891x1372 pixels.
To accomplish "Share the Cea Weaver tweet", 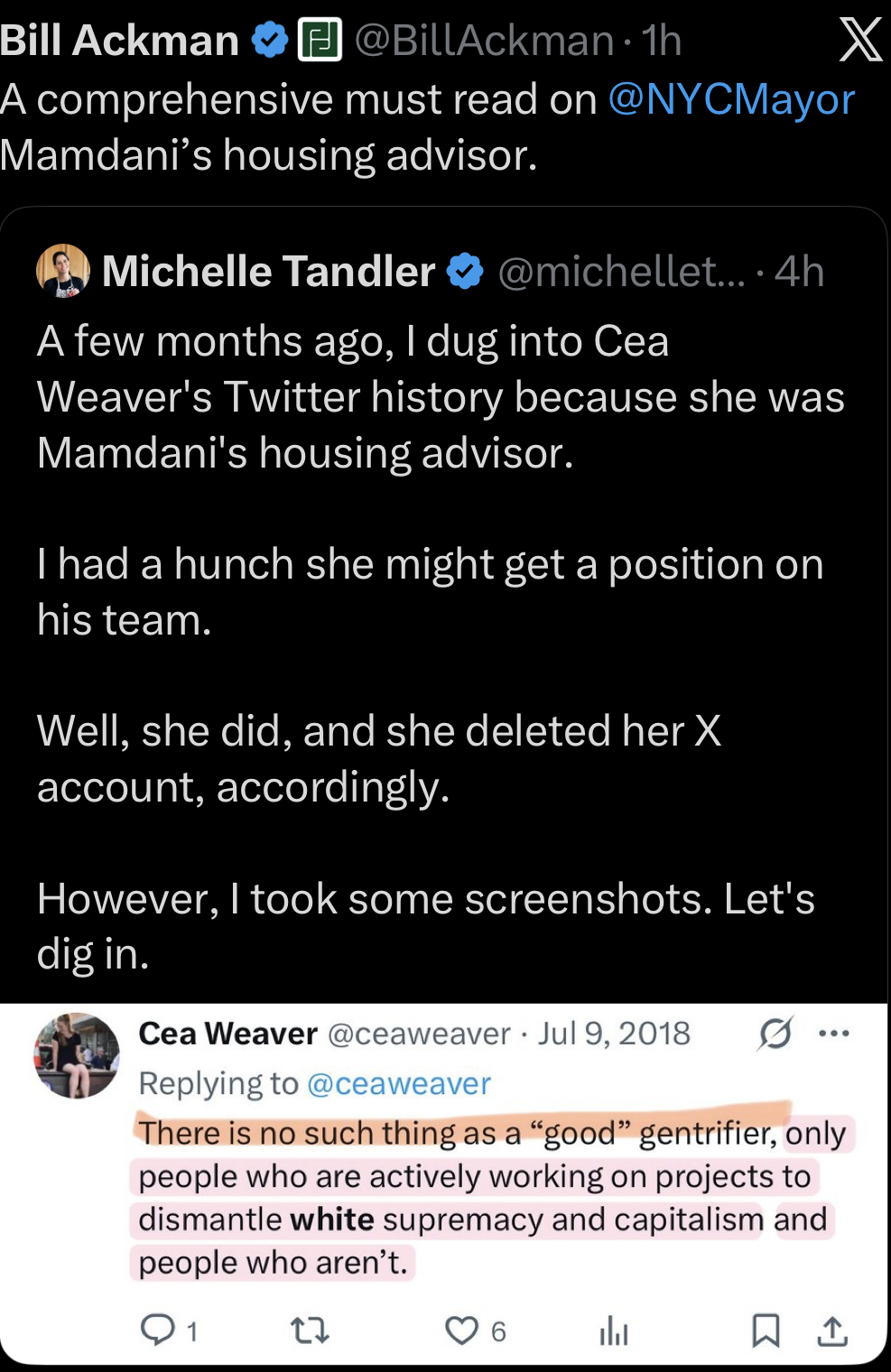I will (832, 1330).
